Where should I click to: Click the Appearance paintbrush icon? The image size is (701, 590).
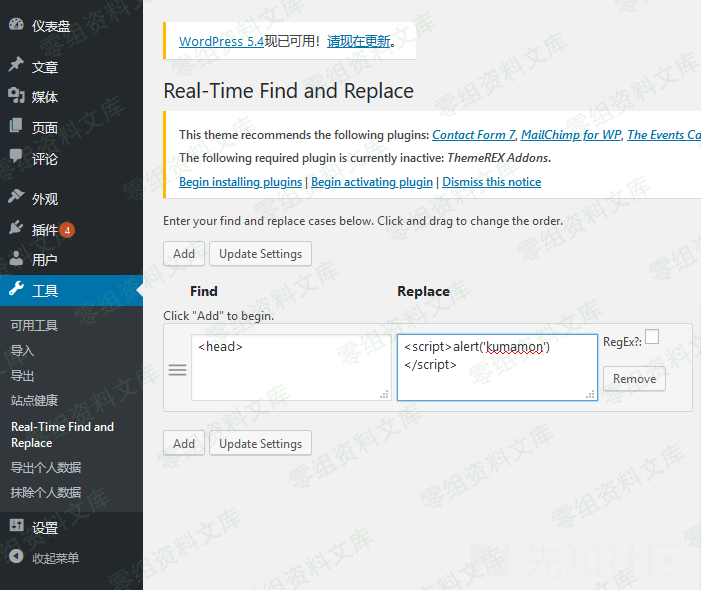point(16,198)
